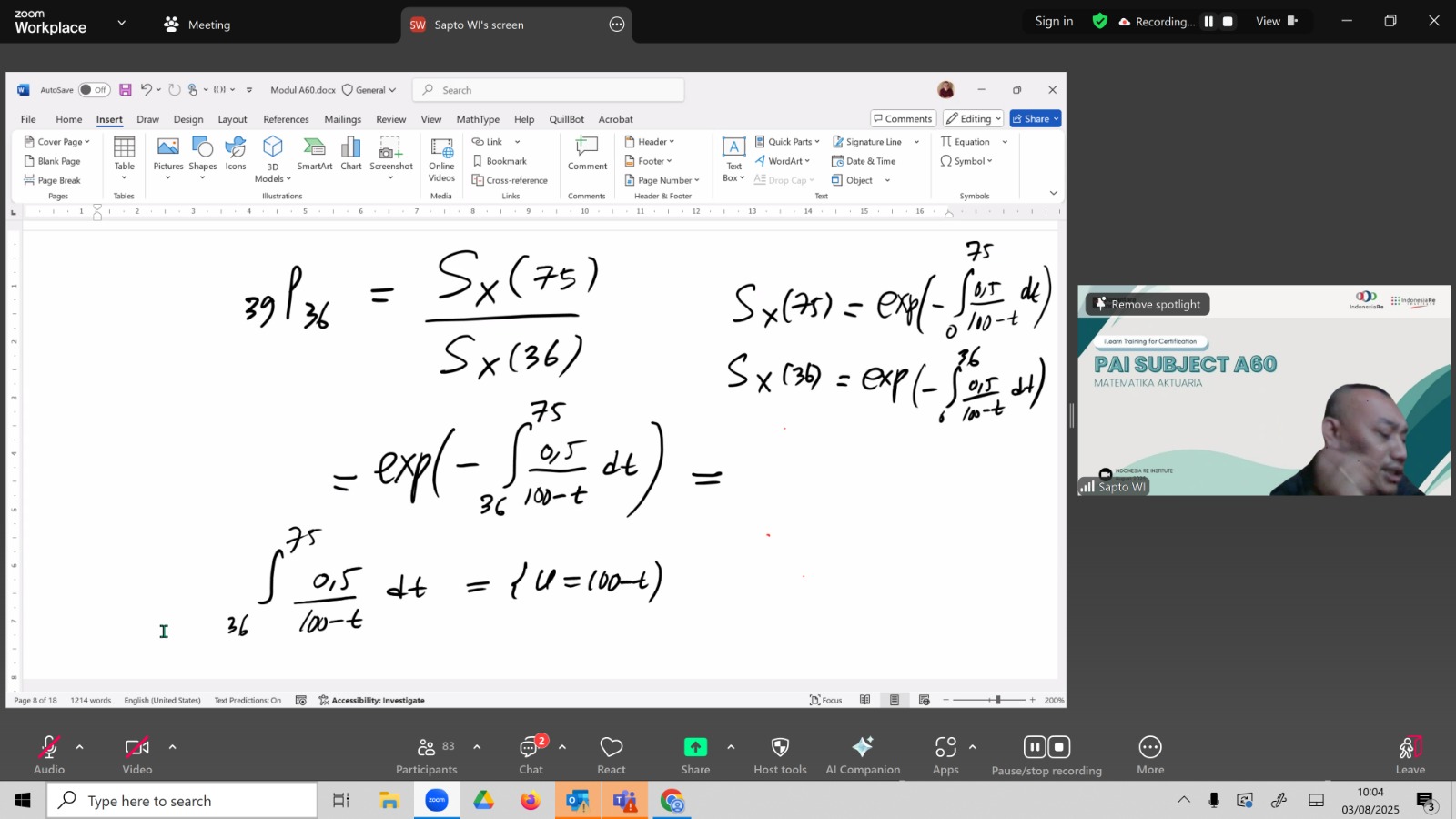The height and width of the screenshot is (819, 1456).
Task: Open the Shapes gallery
Action: click(x=203, y=157)
